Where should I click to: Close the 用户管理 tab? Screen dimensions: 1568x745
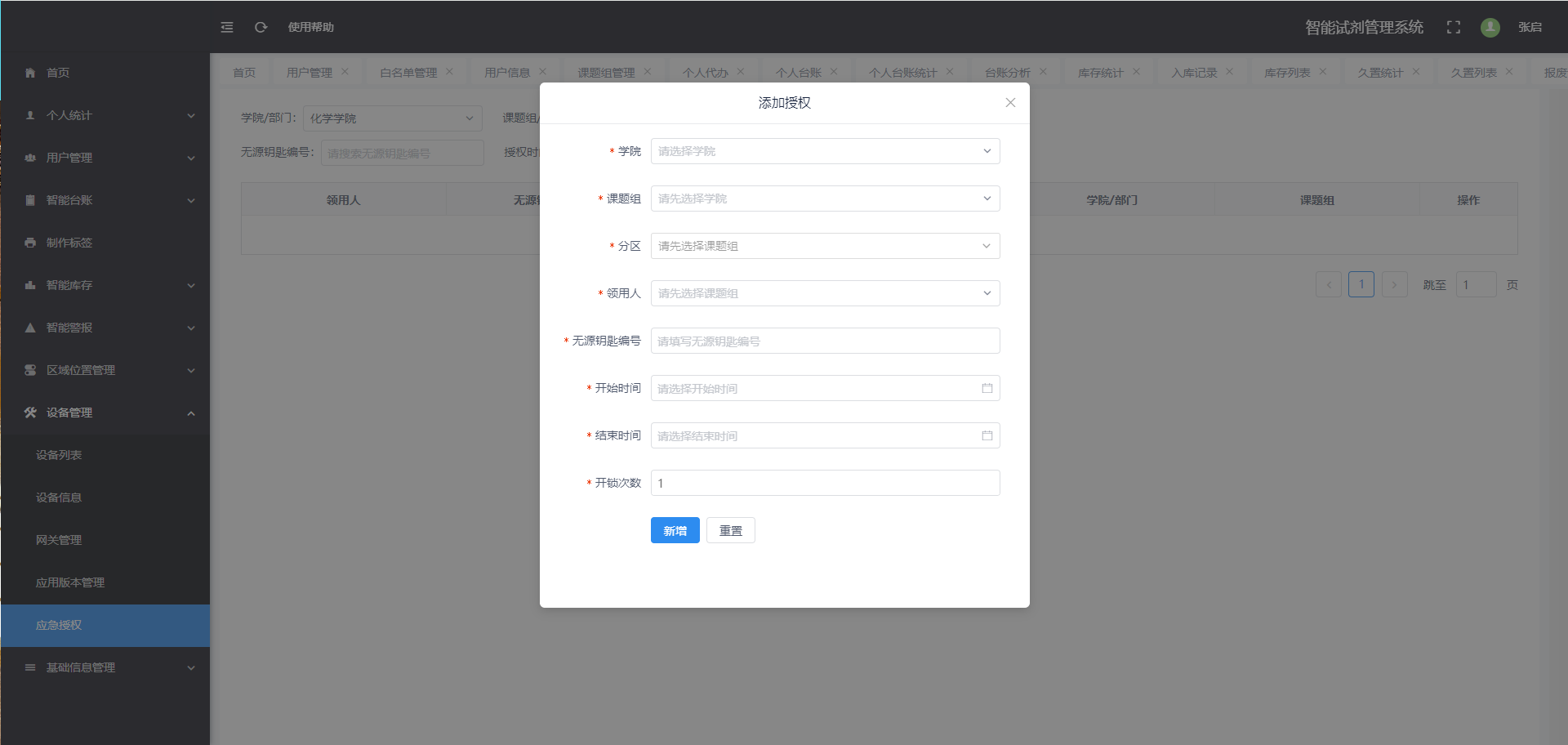pyautogui.click(x=345, y=72)
